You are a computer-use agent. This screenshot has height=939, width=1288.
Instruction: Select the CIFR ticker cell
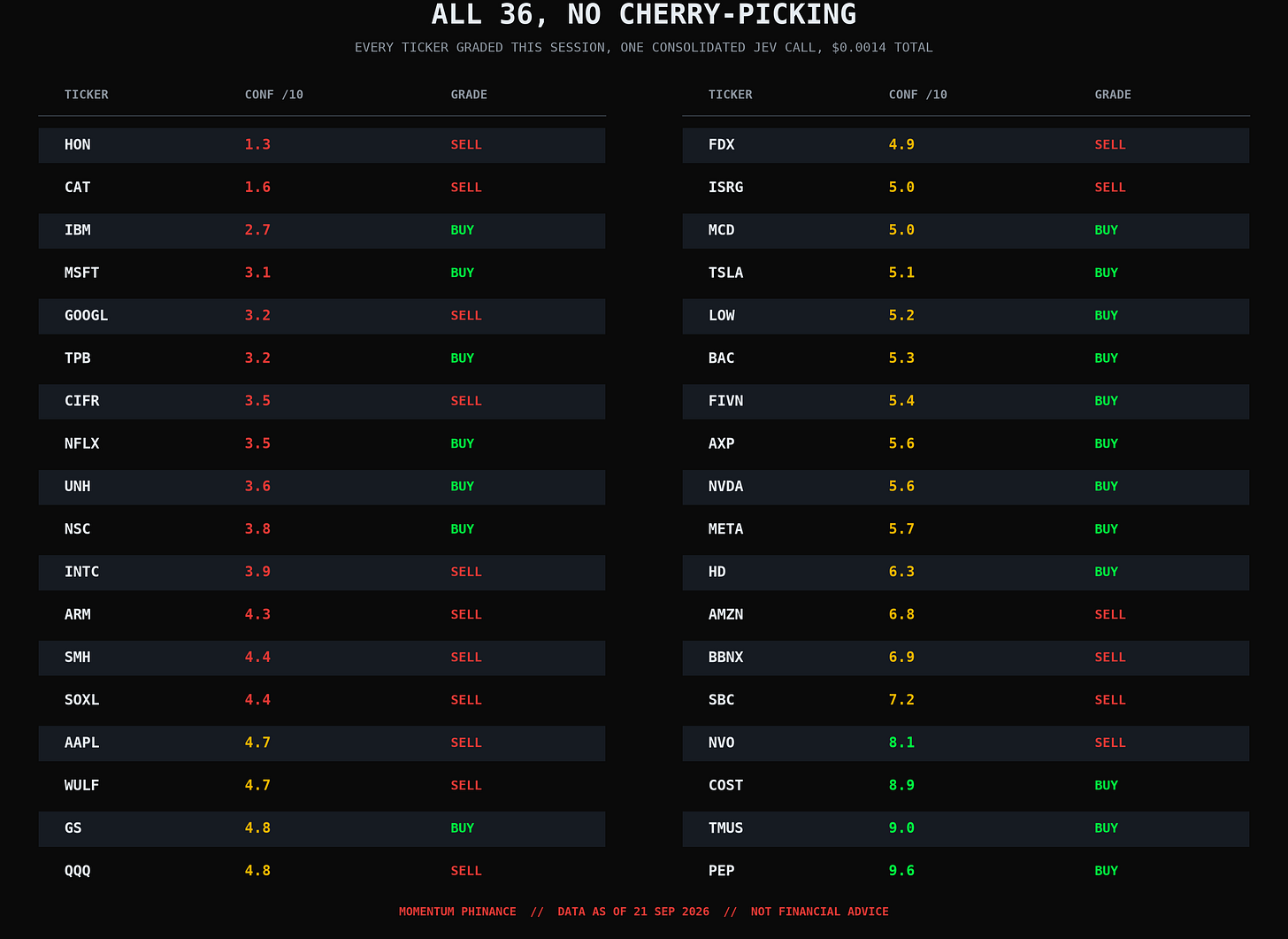coord(82,401)
